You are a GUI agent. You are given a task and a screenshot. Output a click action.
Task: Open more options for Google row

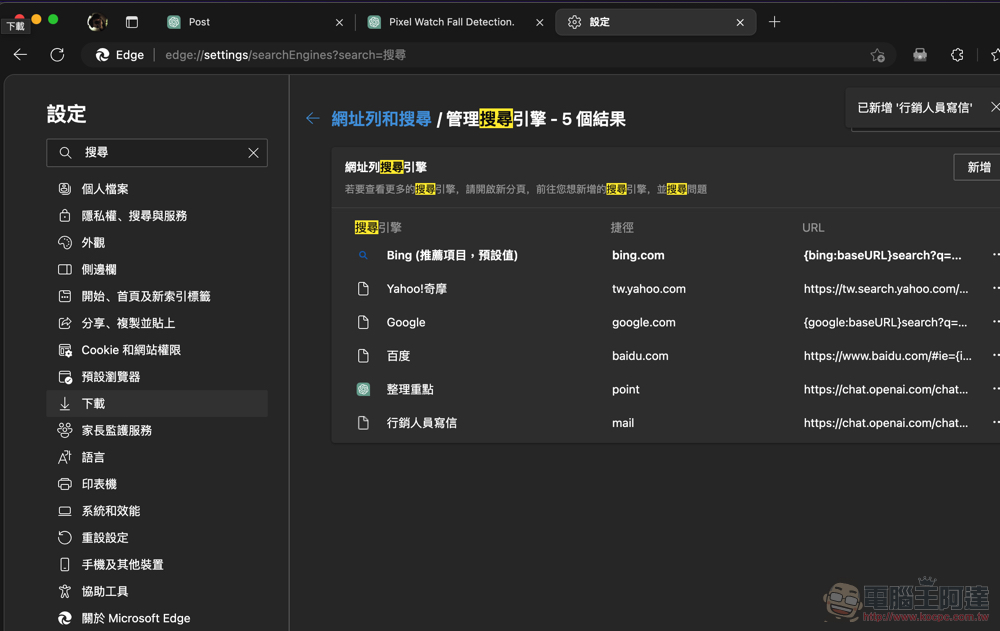coord(995,322)
